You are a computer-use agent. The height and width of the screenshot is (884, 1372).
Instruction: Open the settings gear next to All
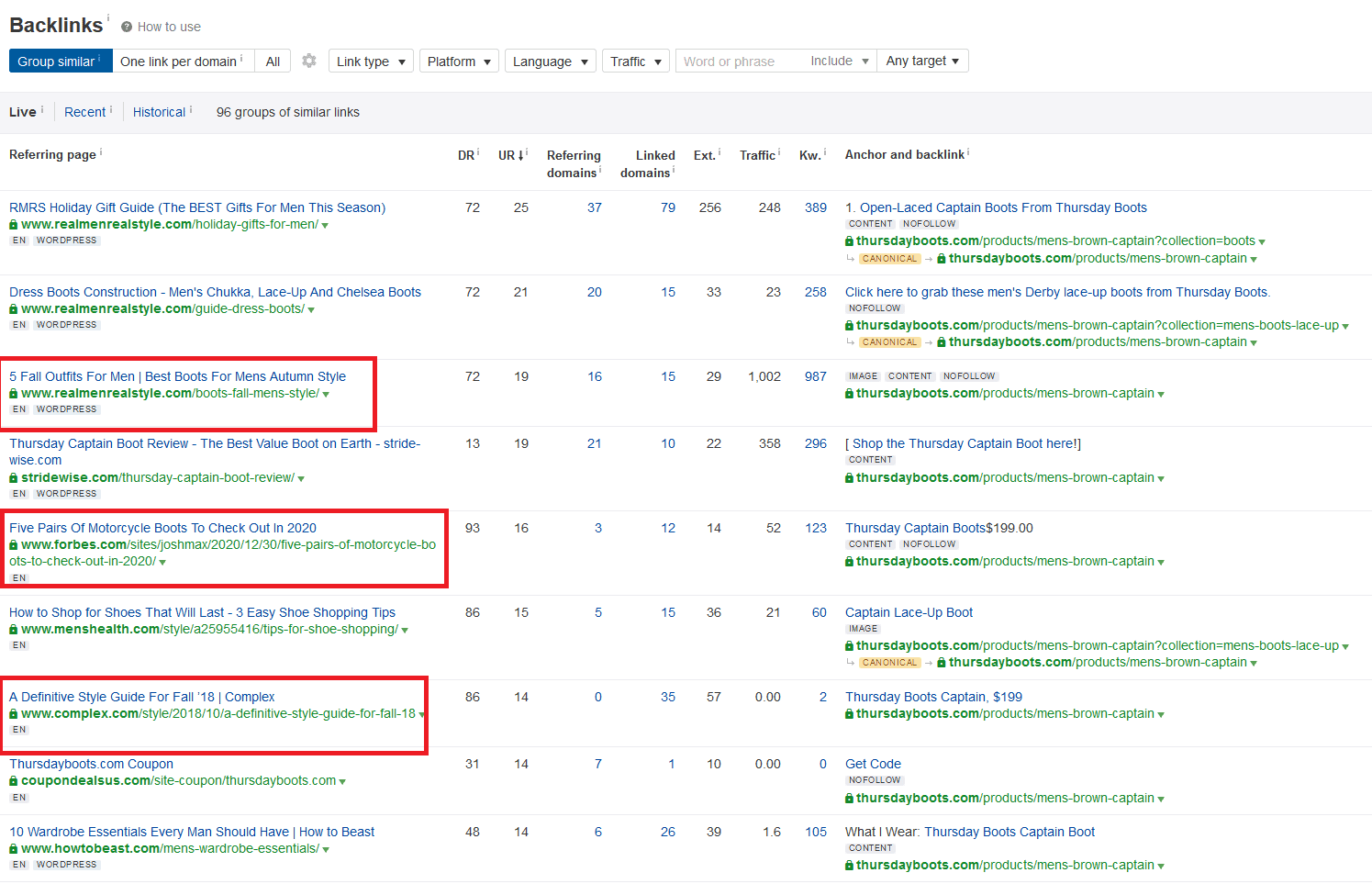[x=309, y=61]
